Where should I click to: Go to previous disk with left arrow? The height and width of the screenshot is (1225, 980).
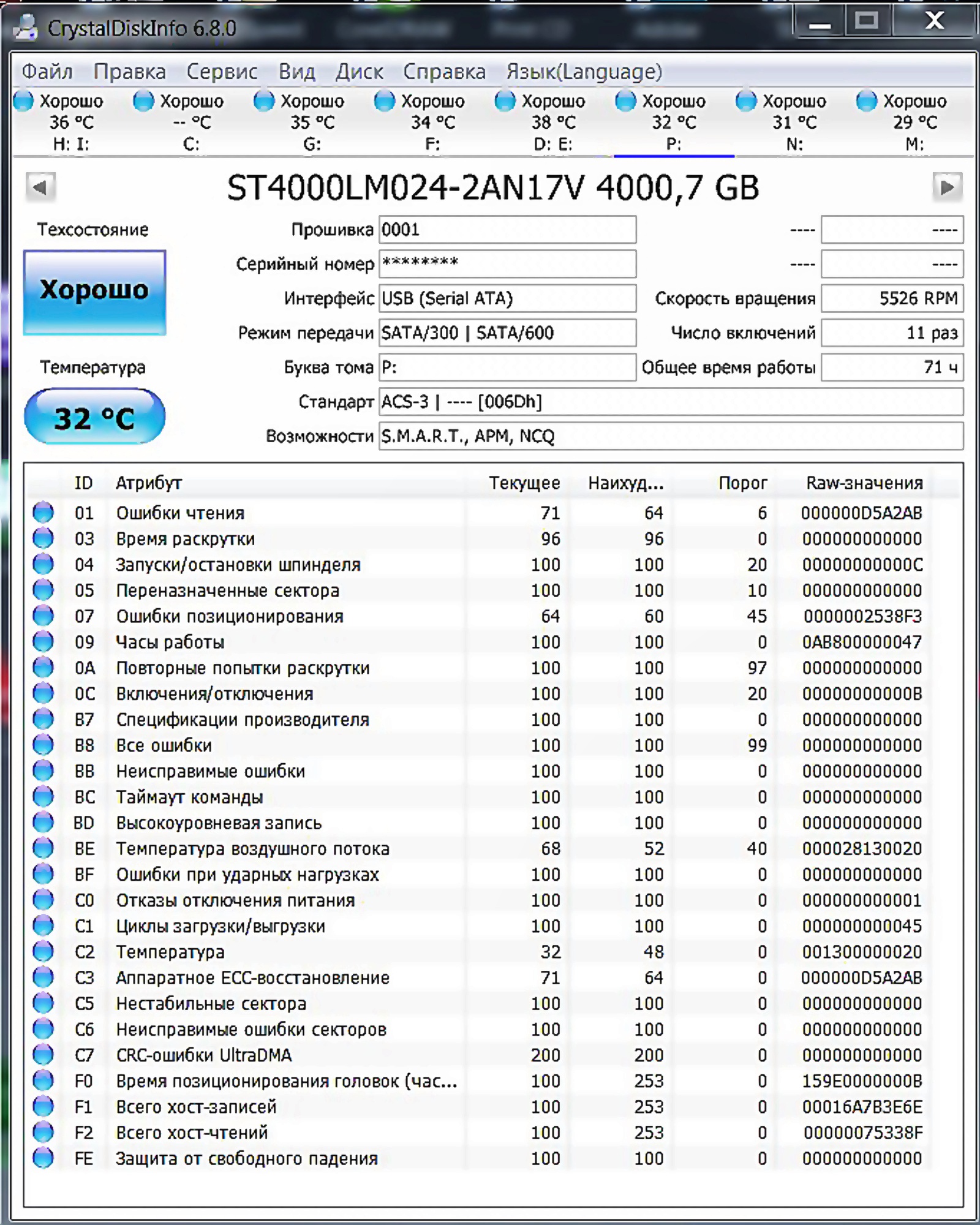click(40, 187)
